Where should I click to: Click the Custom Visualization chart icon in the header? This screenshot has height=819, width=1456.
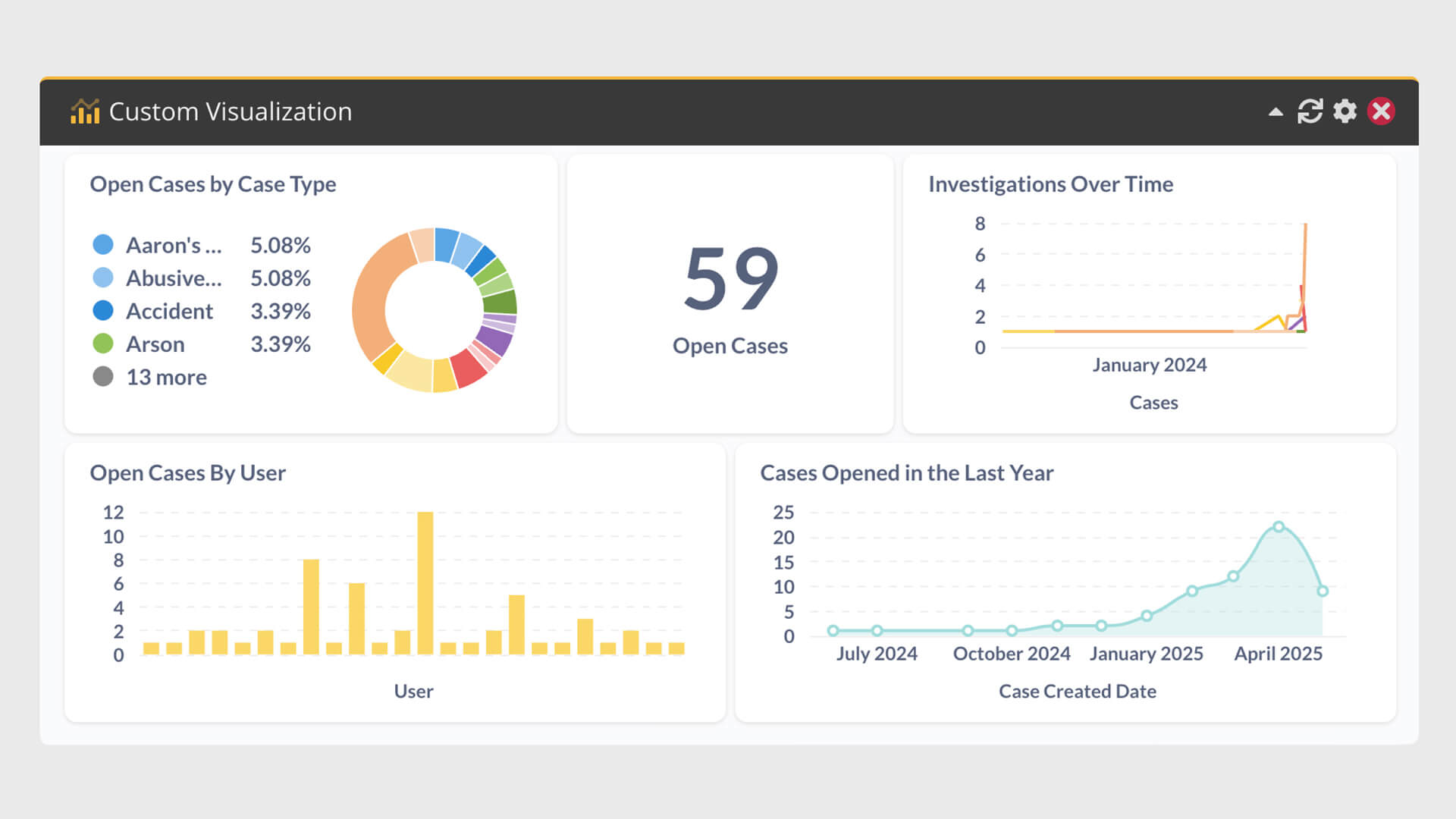click(84, 111)
